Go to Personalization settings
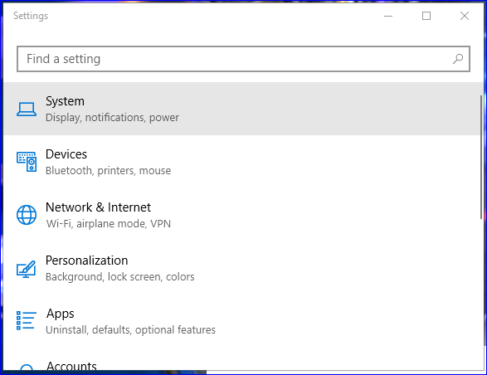487x375 pixels. [243, 268]
